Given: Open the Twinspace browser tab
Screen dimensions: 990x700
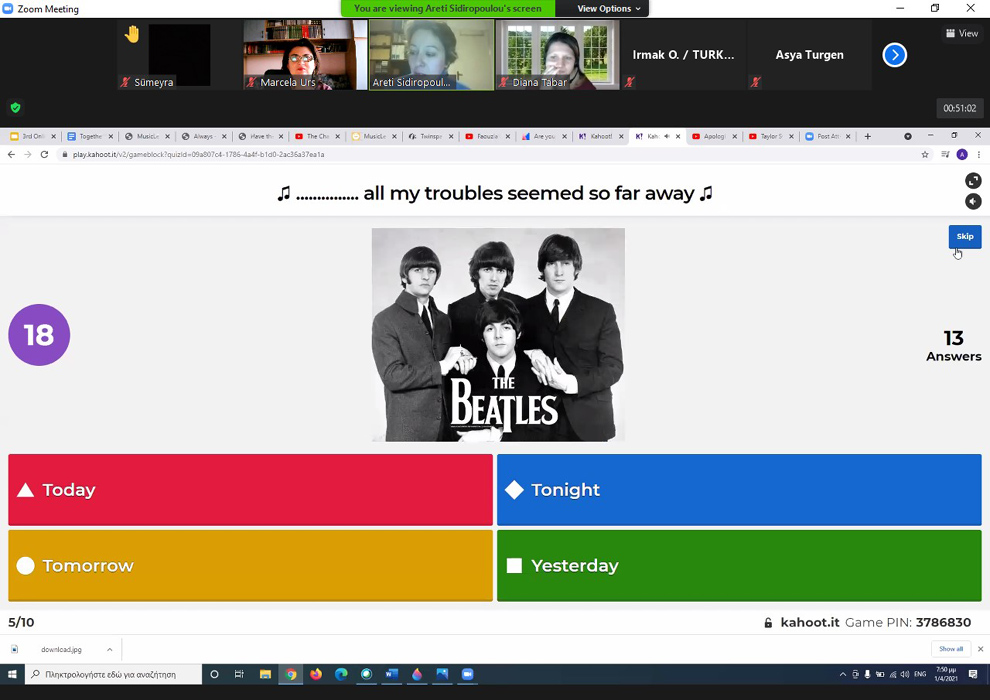Looking at the screenshot, I should tap(430, 136).
